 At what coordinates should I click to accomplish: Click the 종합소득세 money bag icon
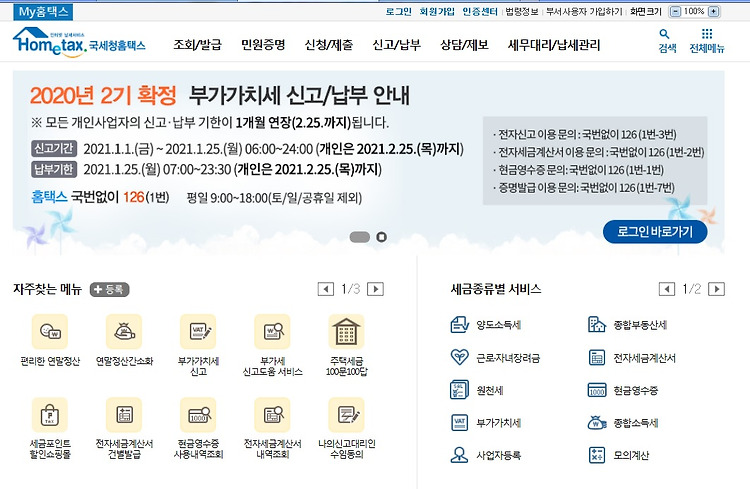coord(597,422)
